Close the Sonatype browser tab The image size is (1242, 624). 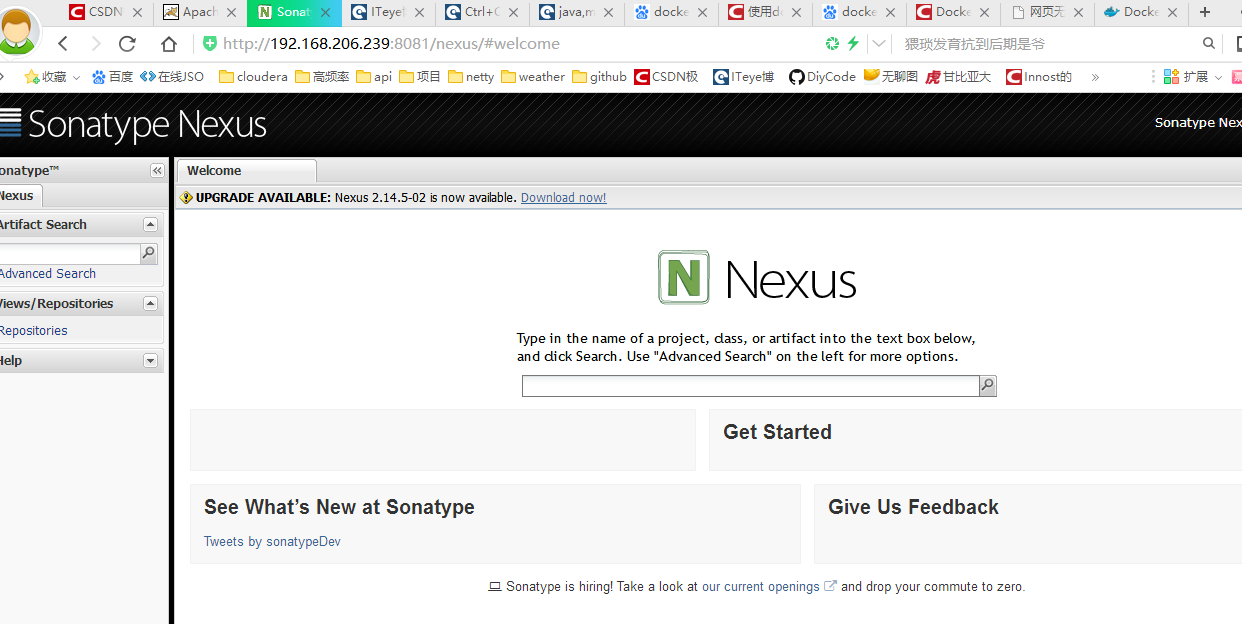pyautogui.click(x=326, y=12)
